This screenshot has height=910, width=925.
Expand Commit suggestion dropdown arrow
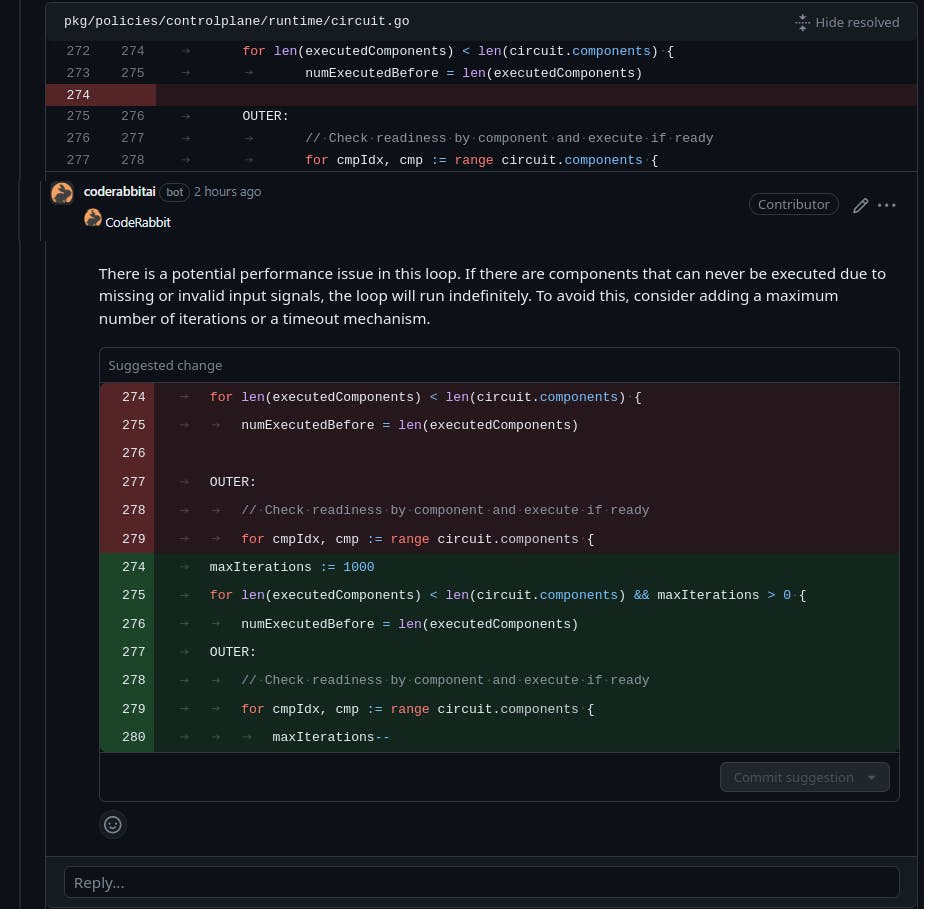[871, 777]
